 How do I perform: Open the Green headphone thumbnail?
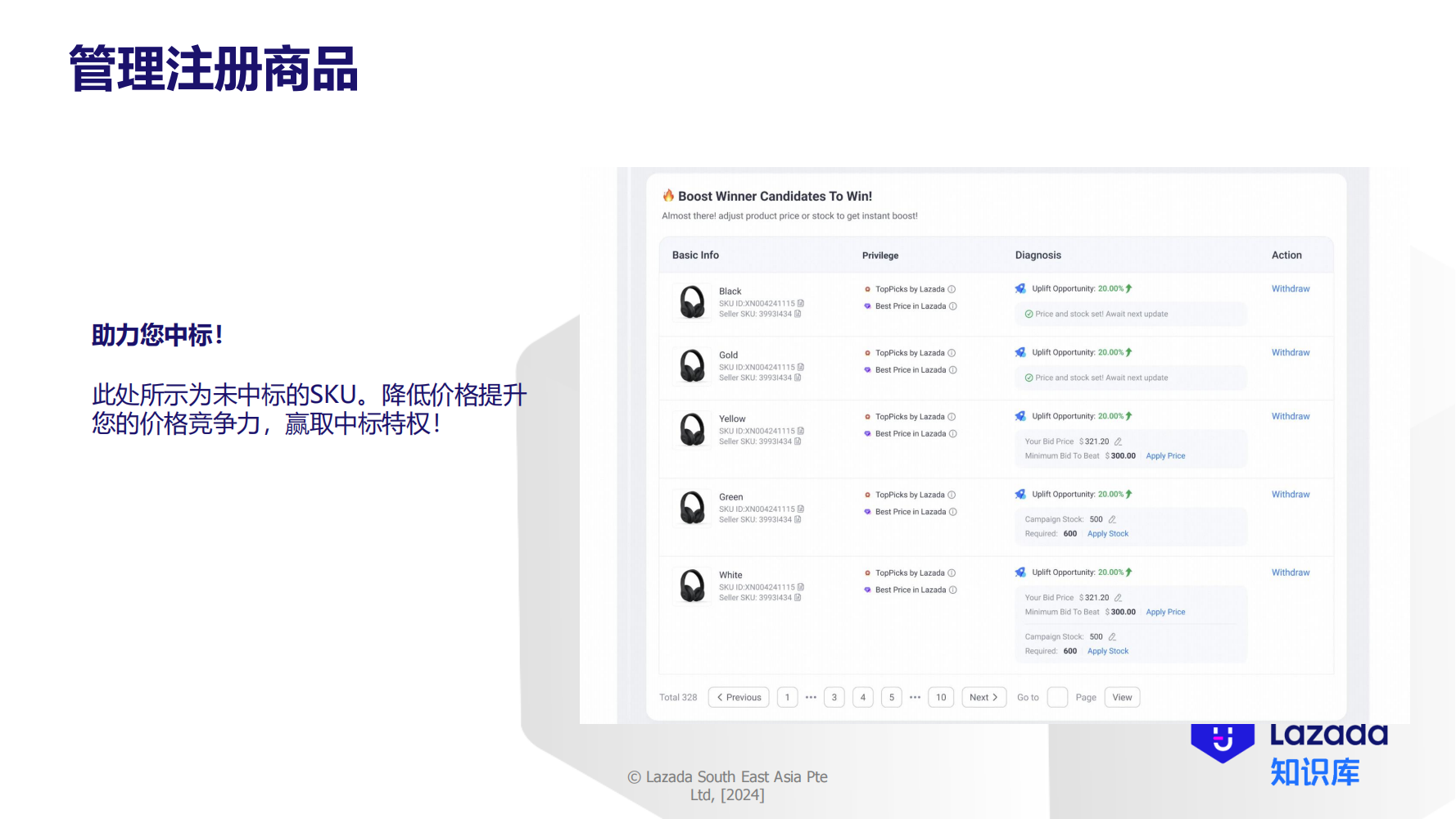[693, 508]
